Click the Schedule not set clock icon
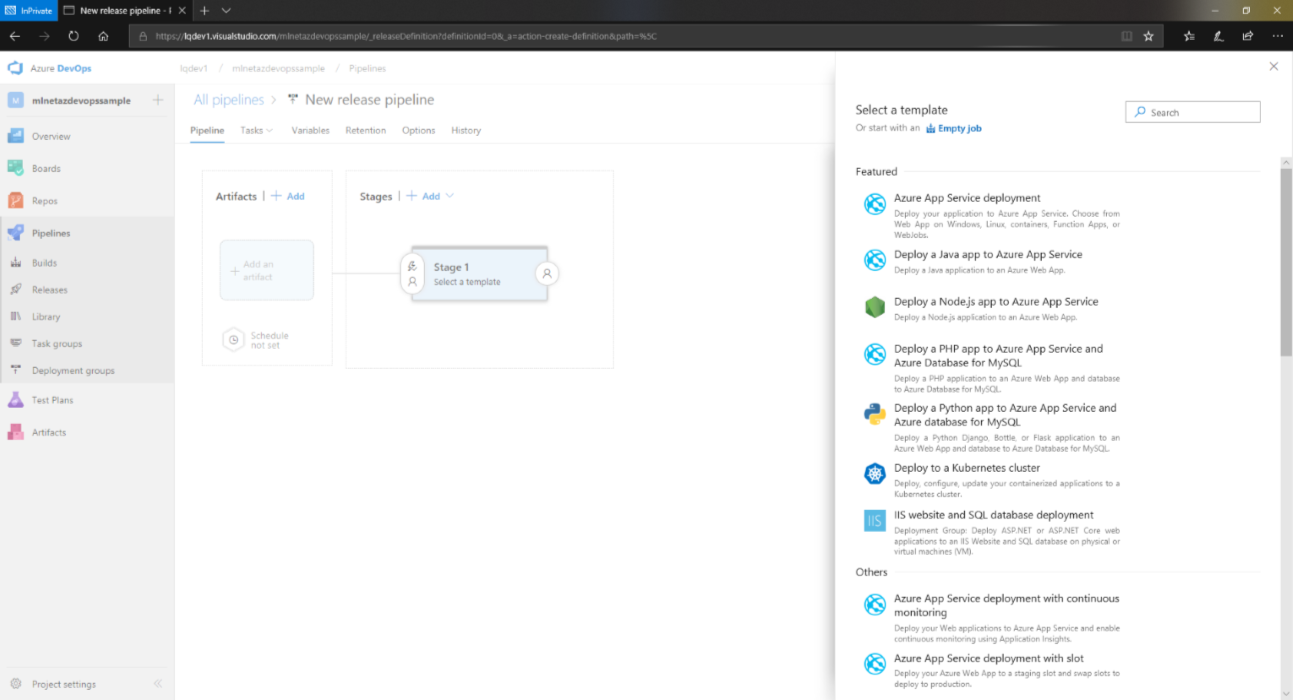The height and width of the screenshot is (700, 1293). (x=233, y=340)
